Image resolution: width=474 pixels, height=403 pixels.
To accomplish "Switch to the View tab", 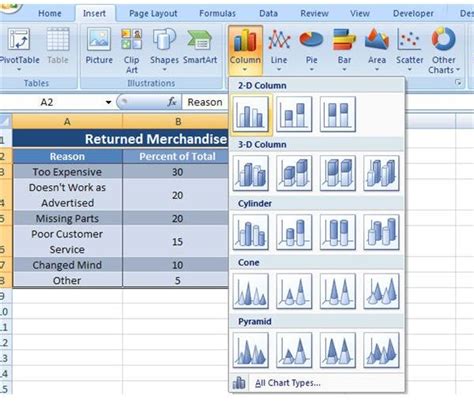I will (360, 13).
